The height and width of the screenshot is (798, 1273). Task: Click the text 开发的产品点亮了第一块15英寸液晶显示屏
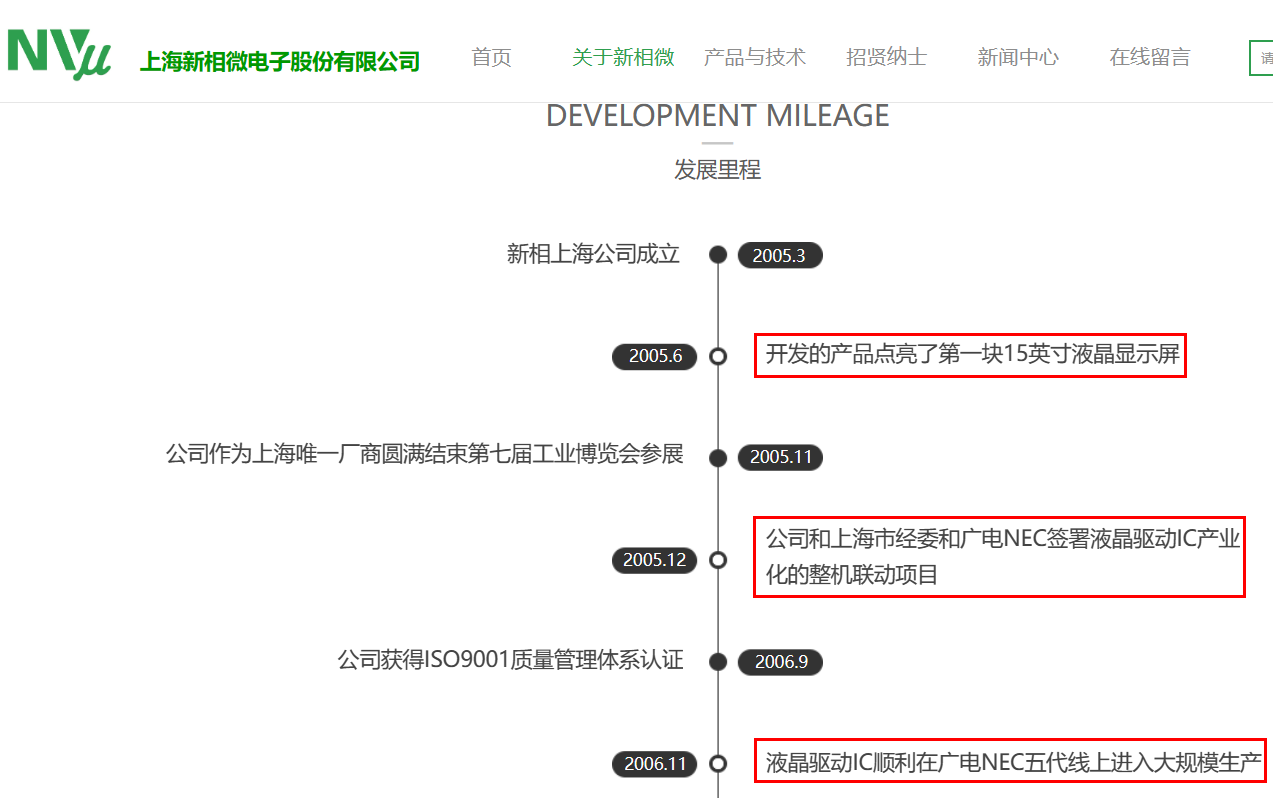[973, 354]
